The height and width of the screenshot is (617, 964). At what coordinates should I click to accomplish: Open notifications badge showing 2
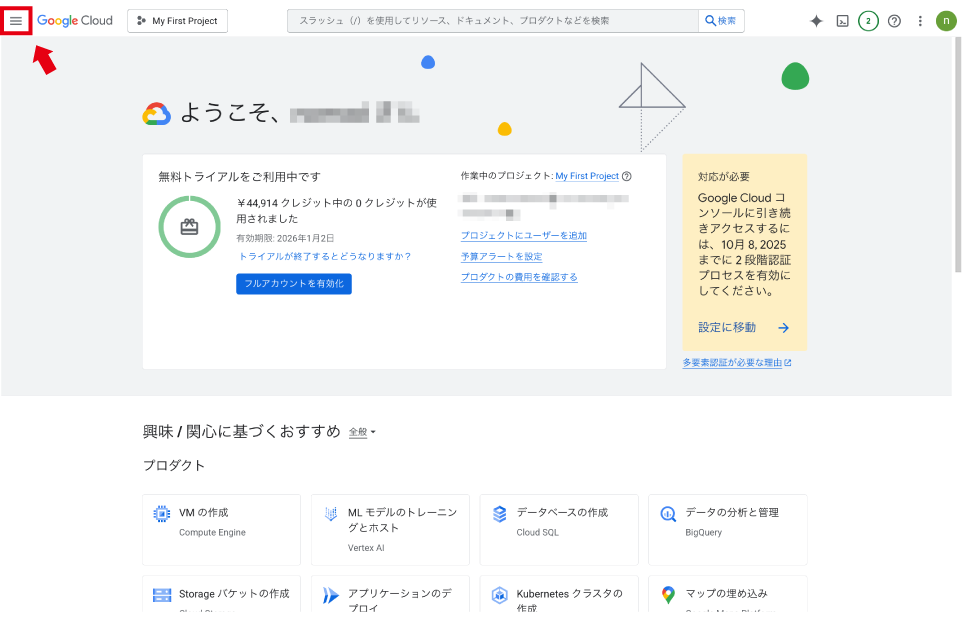pyautogui.click(x=868, y=21)
